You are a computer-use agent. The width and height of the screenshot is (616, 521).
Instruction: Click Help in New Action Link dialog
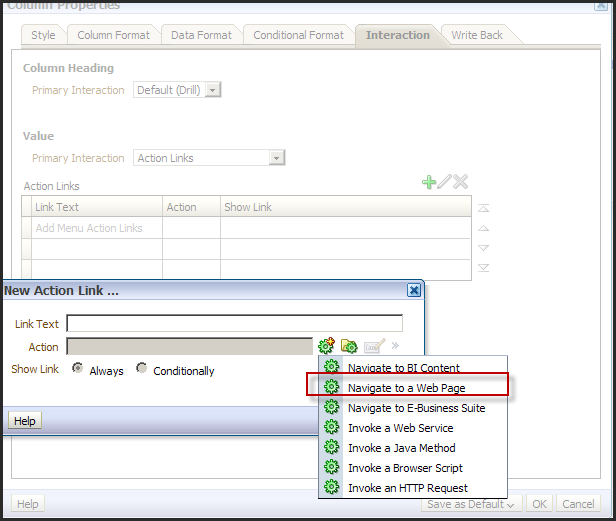click(25, 421)
